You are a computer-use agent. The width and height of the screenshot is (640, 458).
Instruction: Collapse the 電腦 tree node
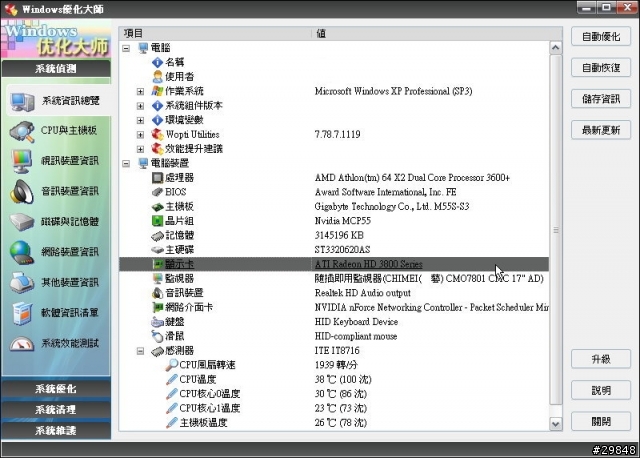126,48
